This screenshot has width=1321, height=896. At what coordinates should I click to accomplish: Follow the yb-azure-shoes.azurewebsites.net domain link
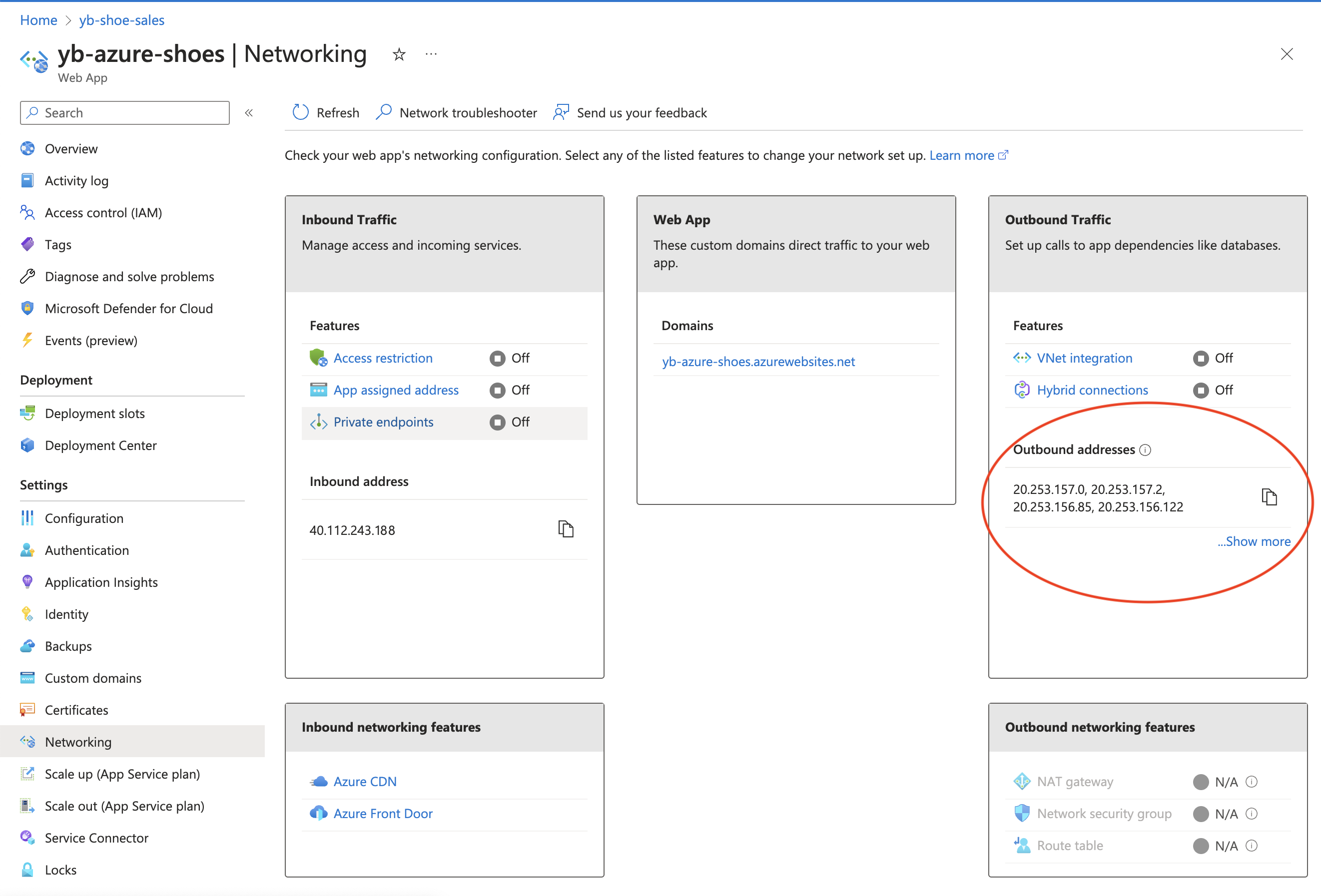coord(758,362)
